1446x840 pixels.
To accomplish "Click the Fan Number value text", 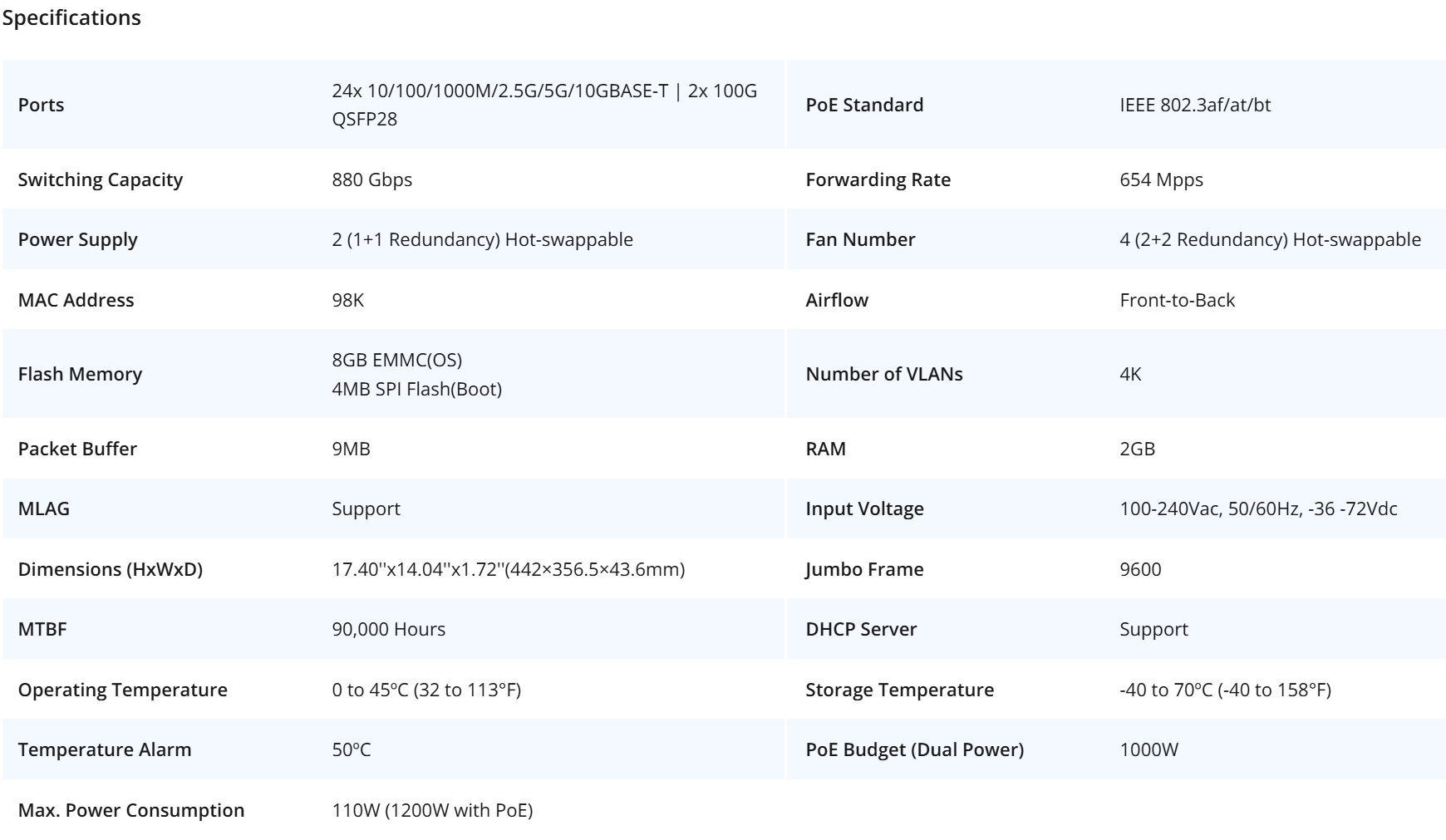I will pos(1270,239).
